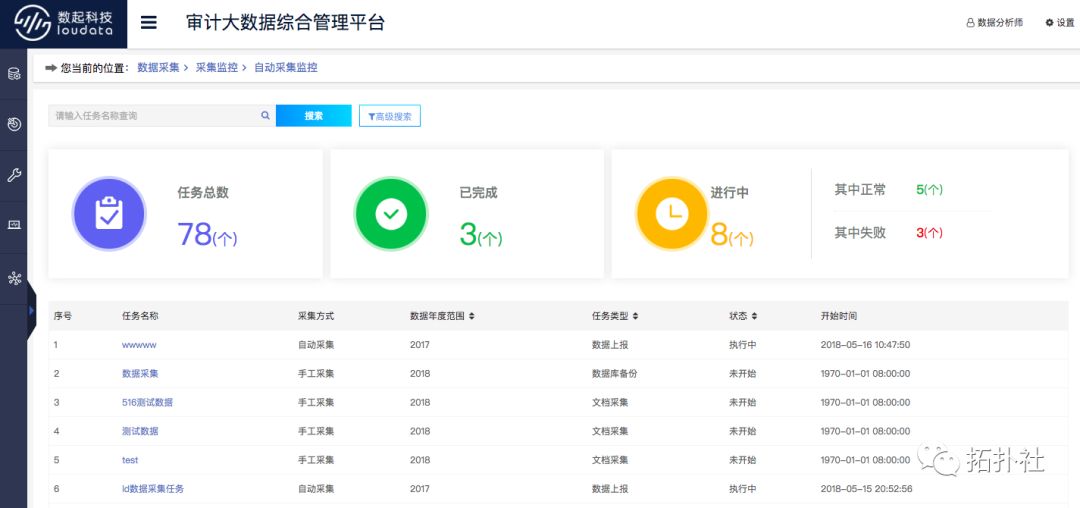Open 高级搜索 advanced search
This screenshot has height=508, width=1080.
tap(390, 117)
